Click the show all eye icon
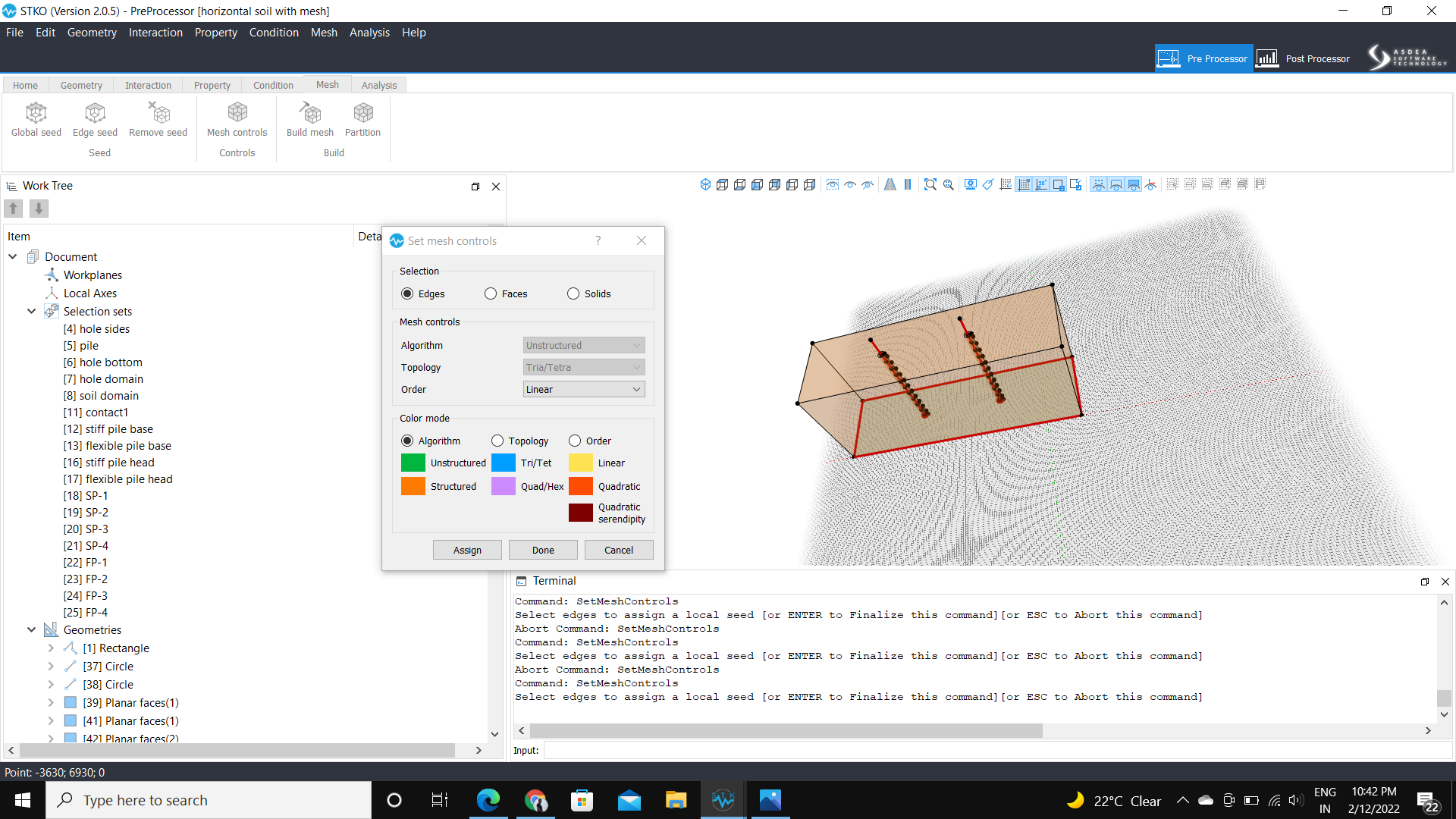 point(850,184)
